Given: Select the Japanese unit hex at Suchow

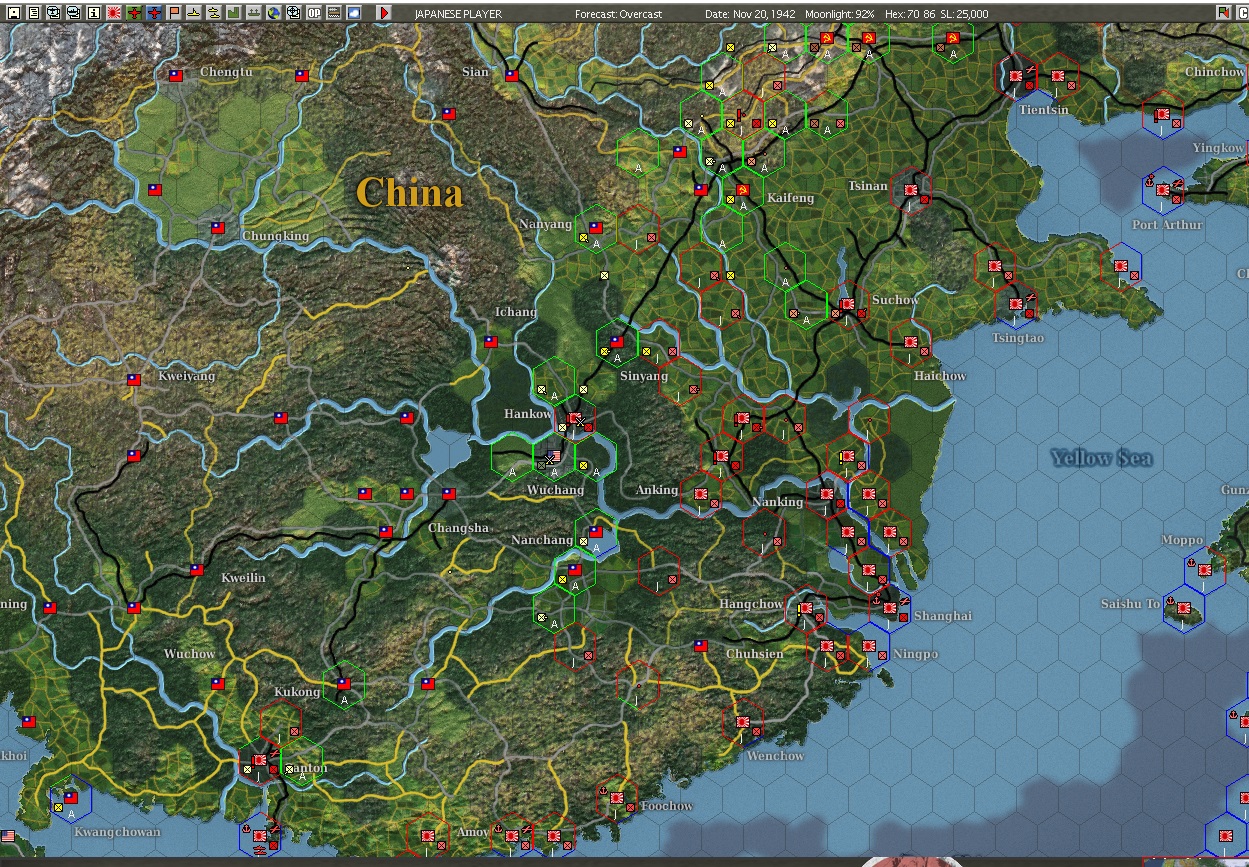Looking at the screenshot, I should [x=848, y=305].
